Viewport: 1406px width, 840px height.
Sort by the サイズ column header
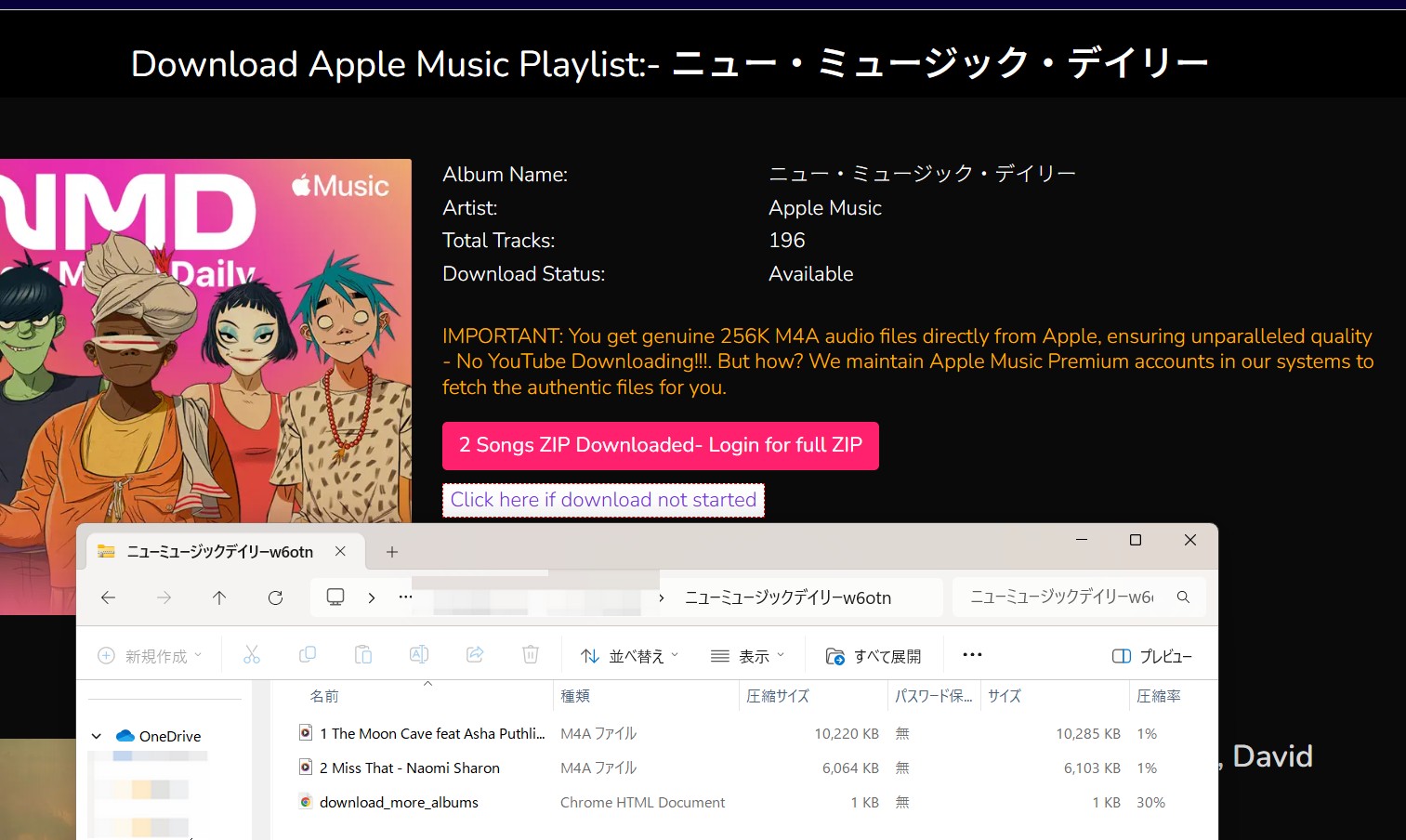pyautogui.click(x=1004, y=696)
